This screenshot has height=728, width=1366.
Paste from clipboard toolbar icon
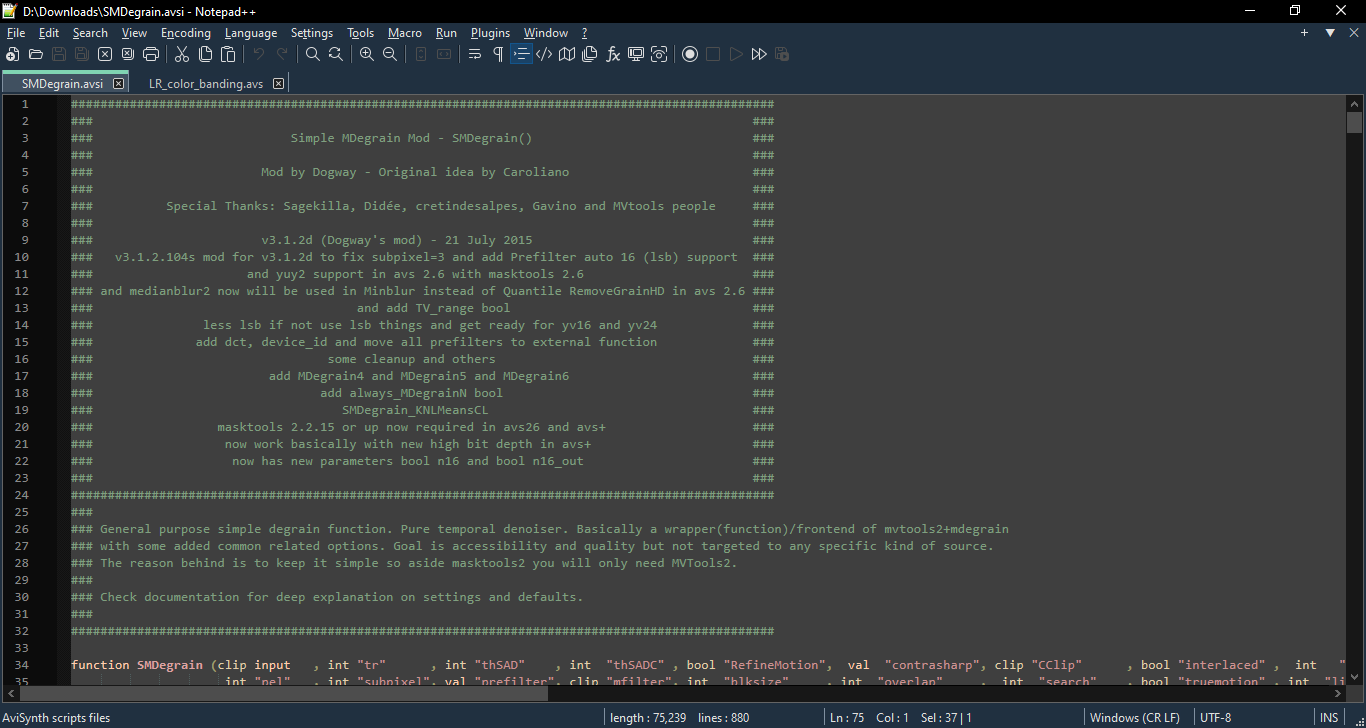228,54
